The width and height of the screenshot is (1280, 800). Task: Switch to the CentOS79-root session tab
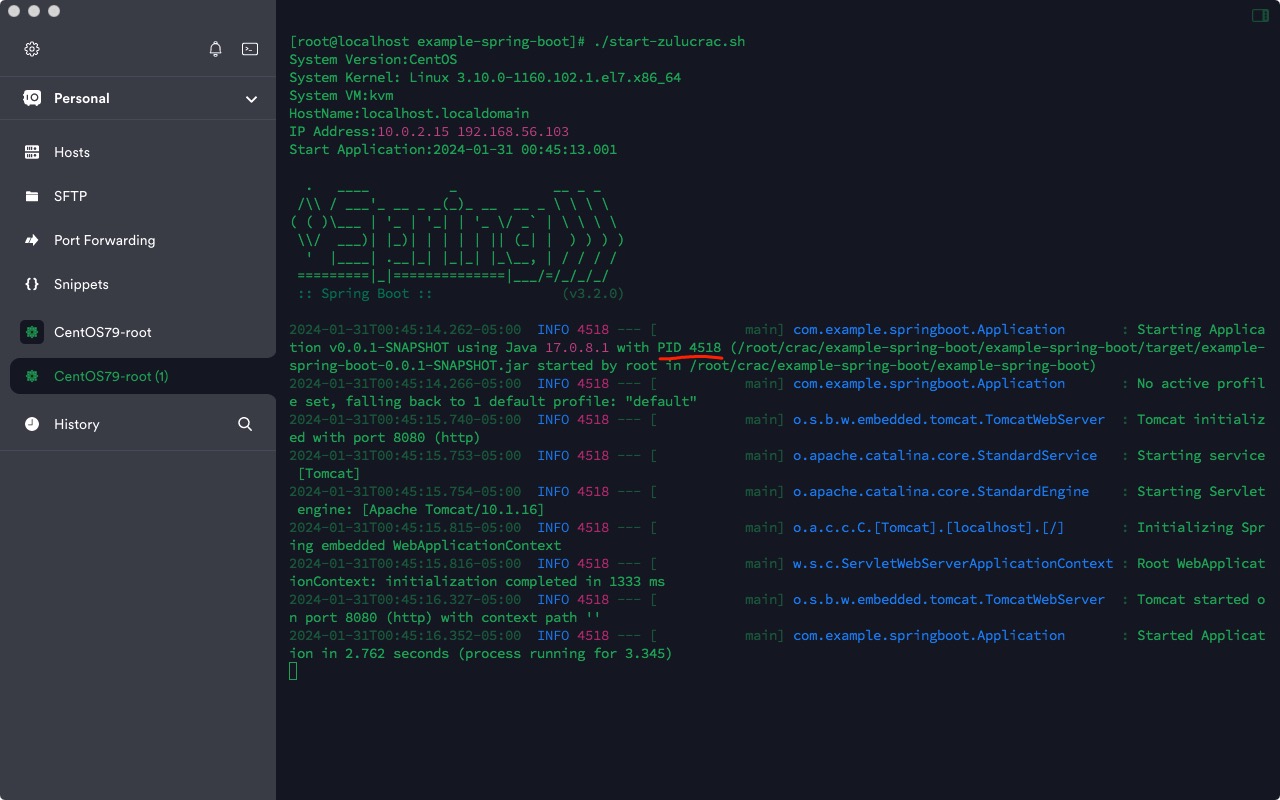pos(138,332)
